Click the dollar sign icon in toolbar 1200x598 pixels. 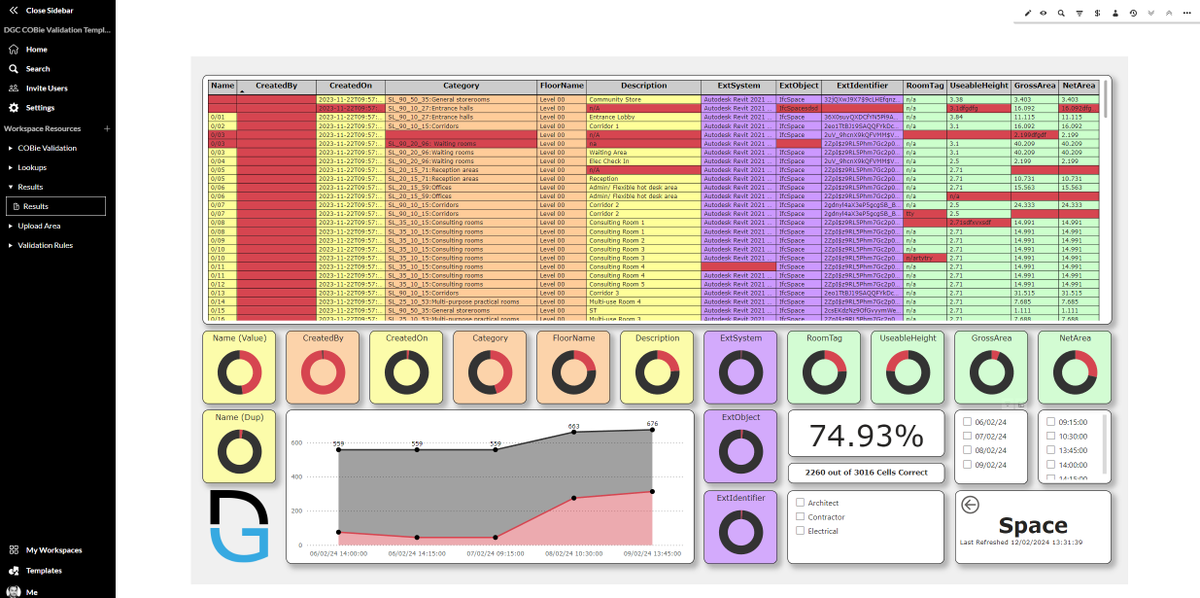point(1097,13)
